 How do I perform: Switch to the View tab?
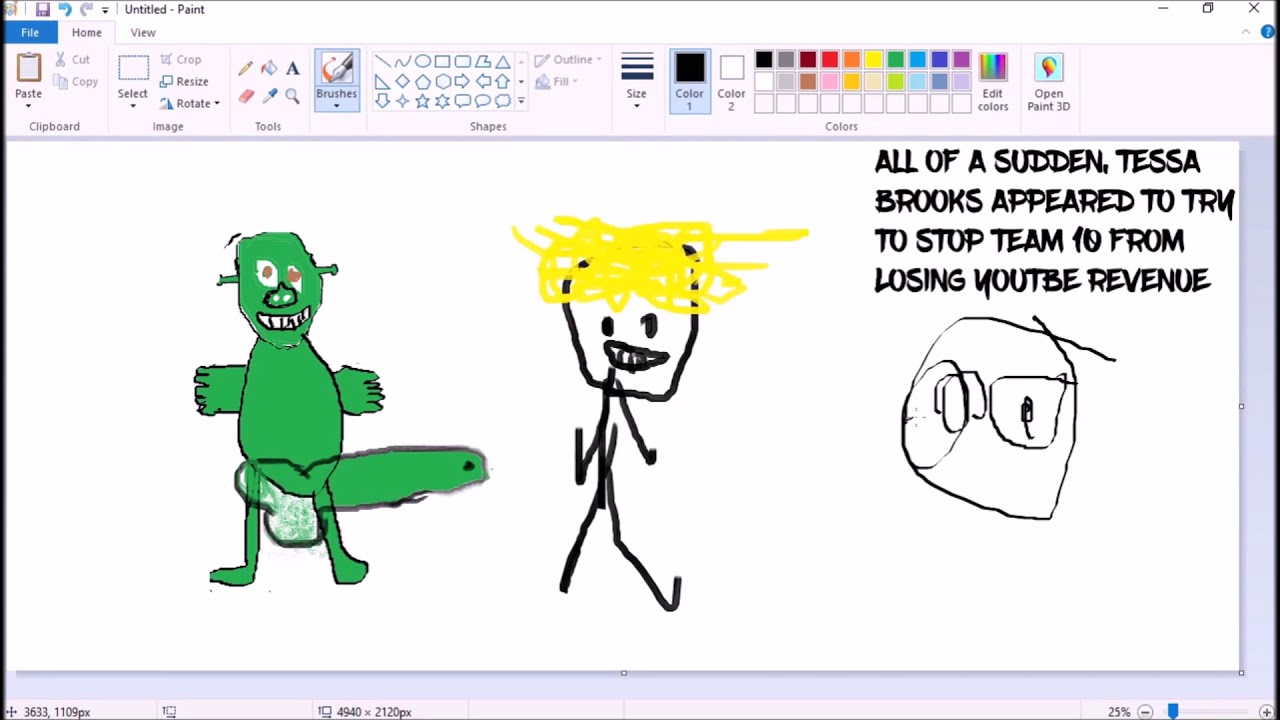point(143,33)
